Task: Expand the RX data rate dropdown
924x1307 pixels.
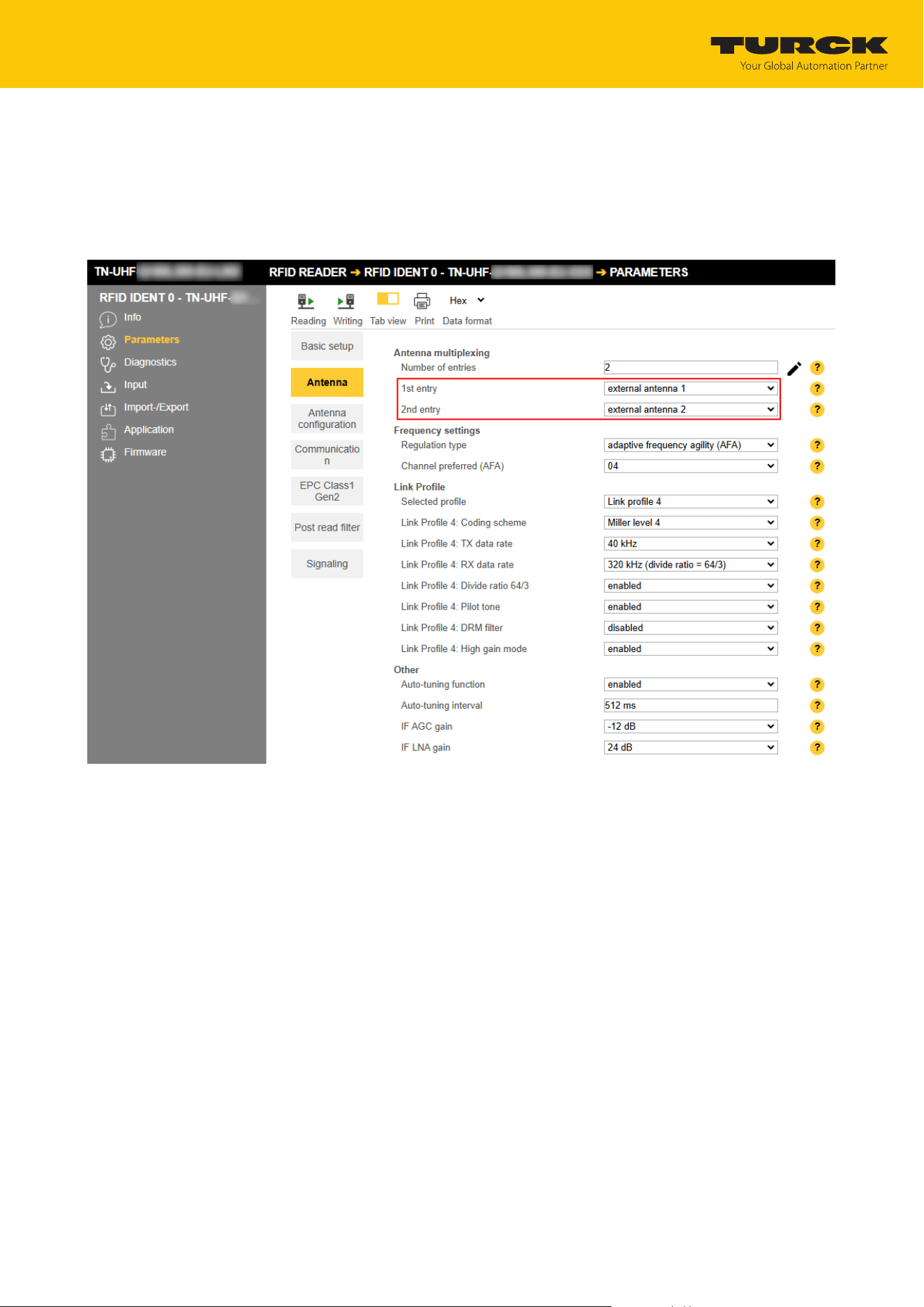Action: point(691,565)
